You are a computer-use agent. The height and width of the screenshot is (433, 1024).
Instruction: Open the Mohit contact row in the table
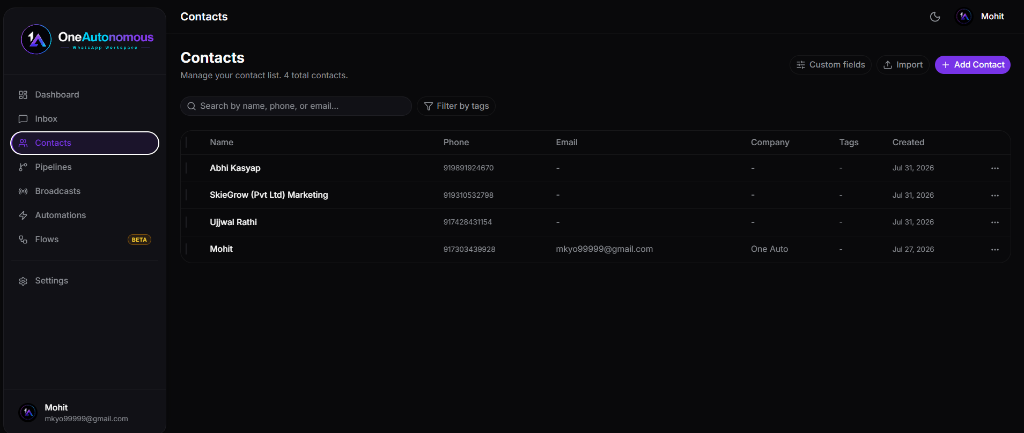(x=596, y=249)
